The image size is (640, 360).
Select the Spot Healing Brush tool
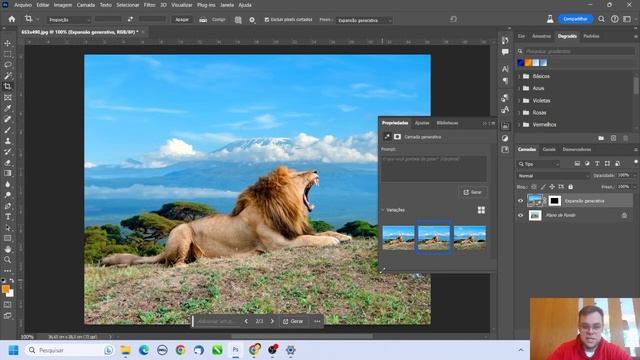8,119
